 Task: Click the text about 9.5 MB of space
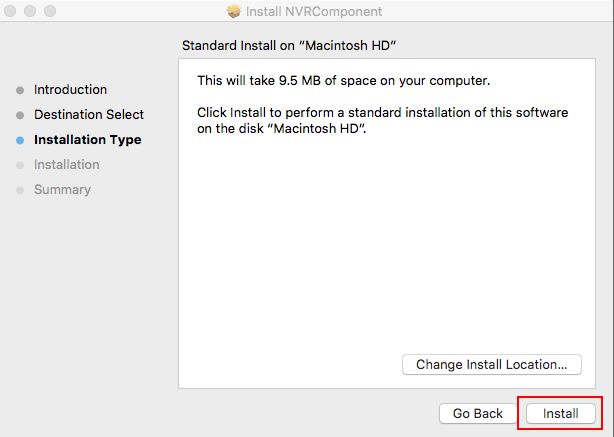click(x=343, y=81)
